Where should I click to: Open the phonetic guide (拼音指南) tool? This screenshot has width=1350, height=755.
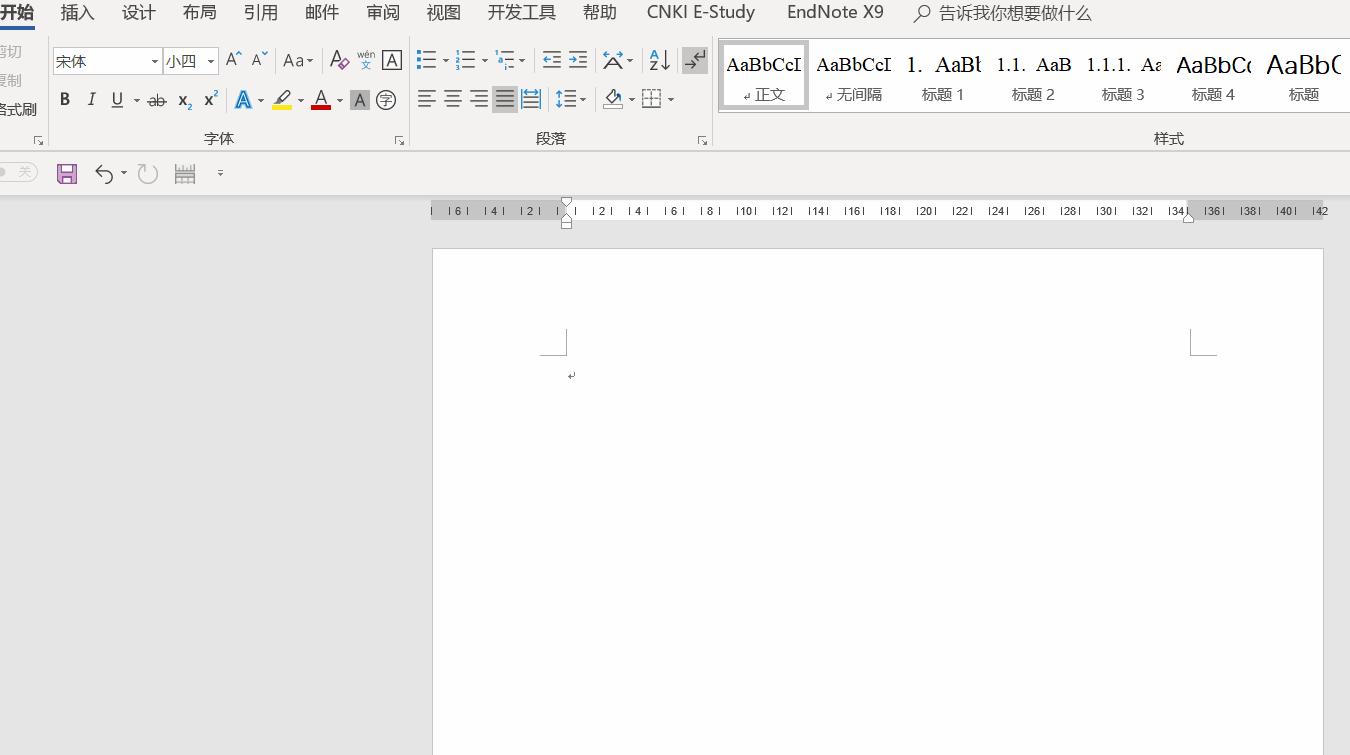click(x=365, y=60)
